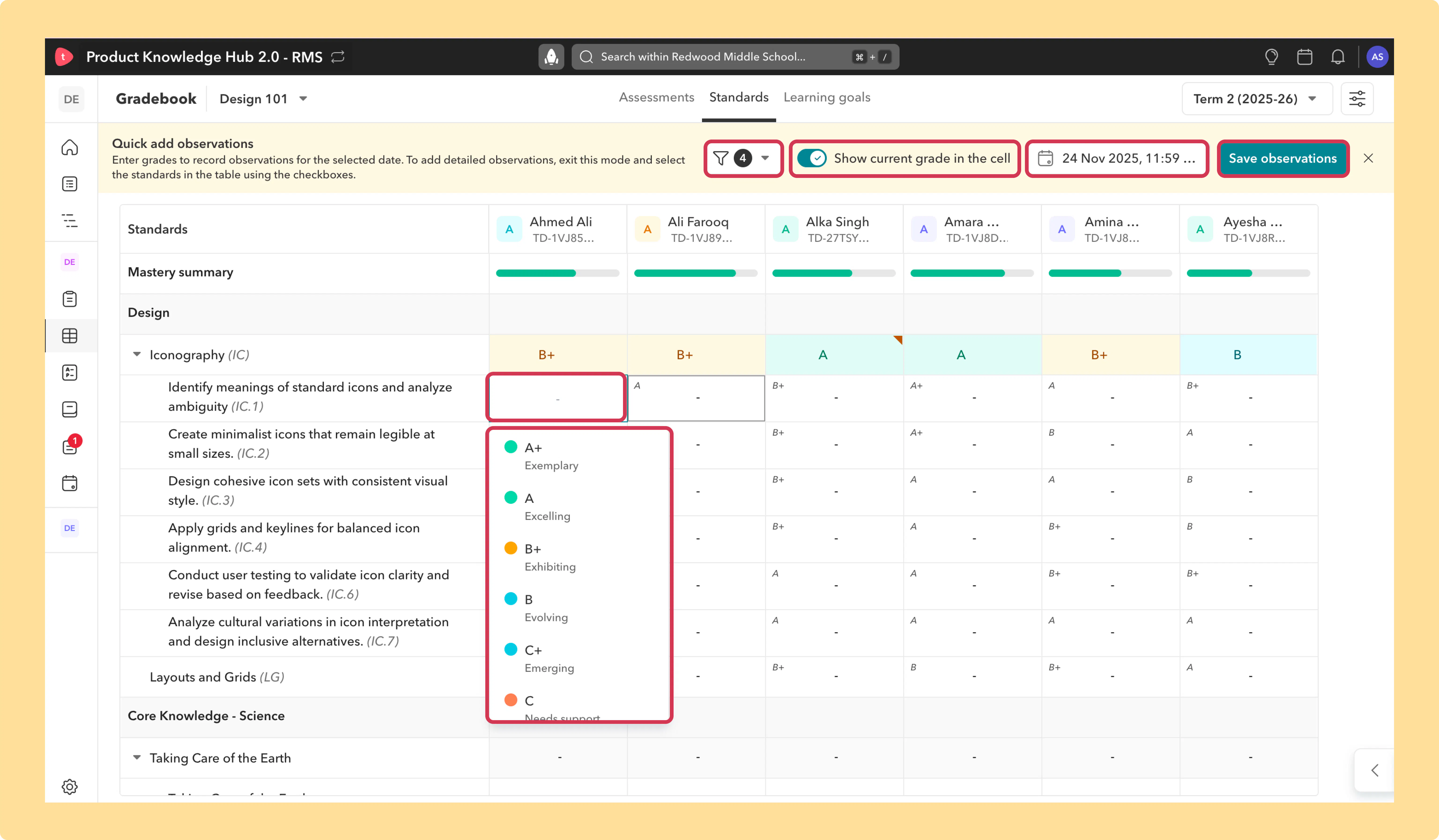Collapse the Taking Care of the Earth group
Viewport: 1439px width, 840px height.
(137, 757)
